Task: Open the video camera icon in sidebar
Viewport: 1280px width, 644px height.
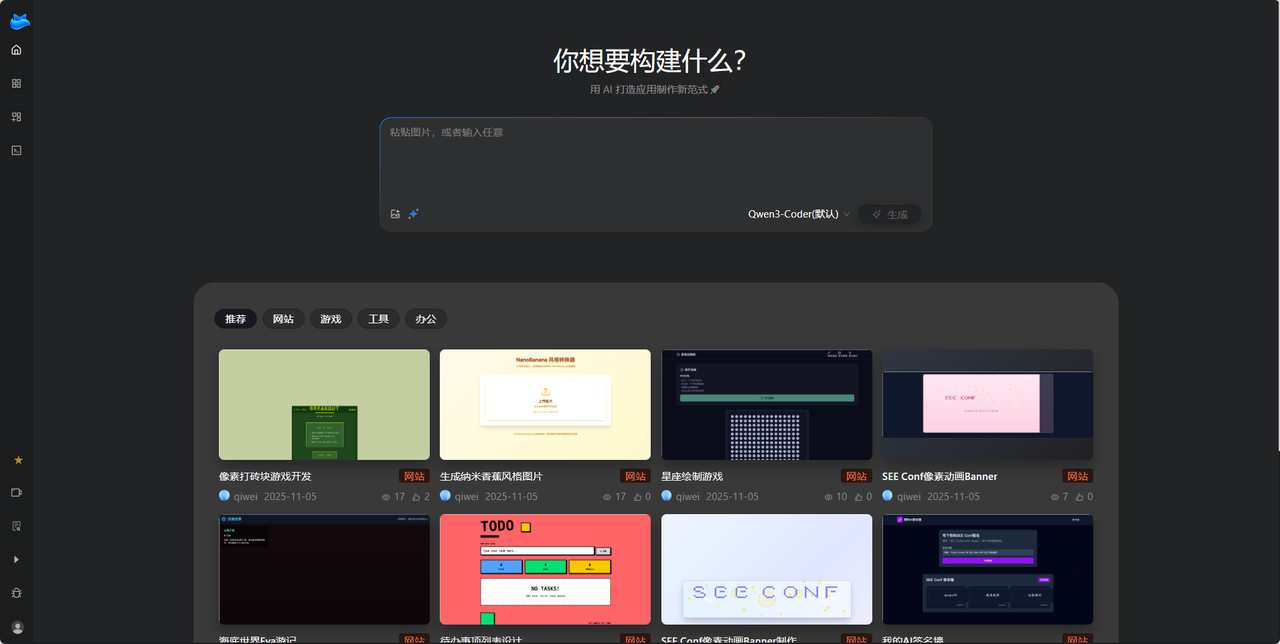Action: click(16, 493)
